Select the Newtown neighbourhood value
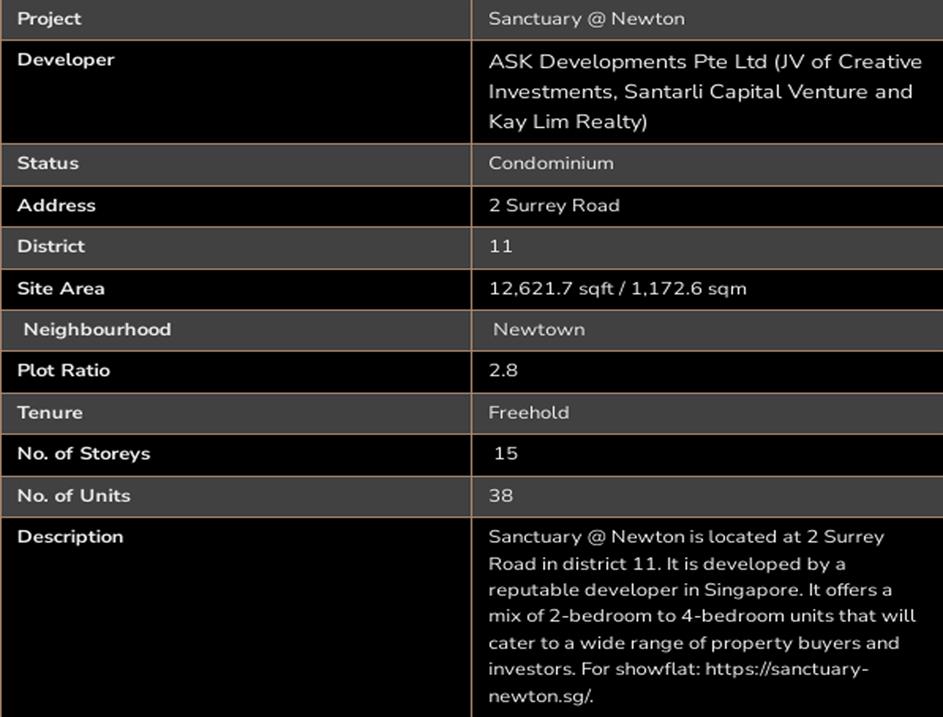This screenshot has width=943, height=717. click(x=539, y=329)
